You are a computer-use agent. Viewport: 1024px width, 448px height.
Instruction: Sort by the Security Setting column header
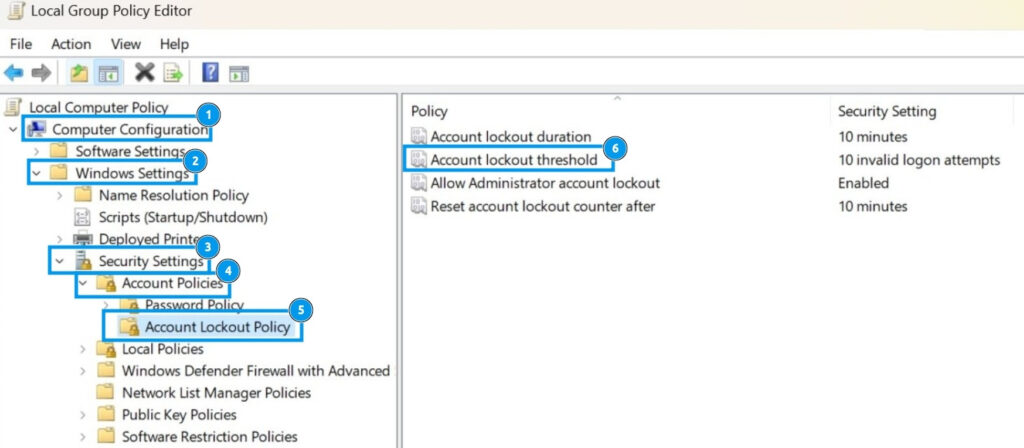887,112
